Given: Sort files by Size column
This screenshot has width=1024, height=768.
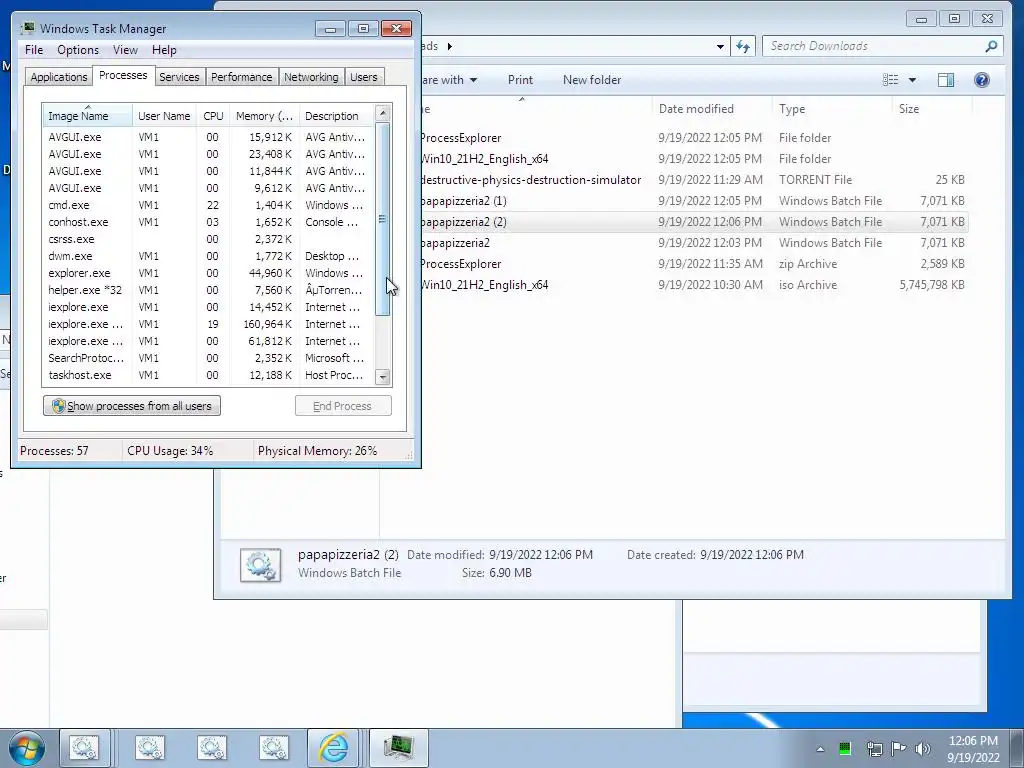Looking at the screenshot, I should [931, 109].
